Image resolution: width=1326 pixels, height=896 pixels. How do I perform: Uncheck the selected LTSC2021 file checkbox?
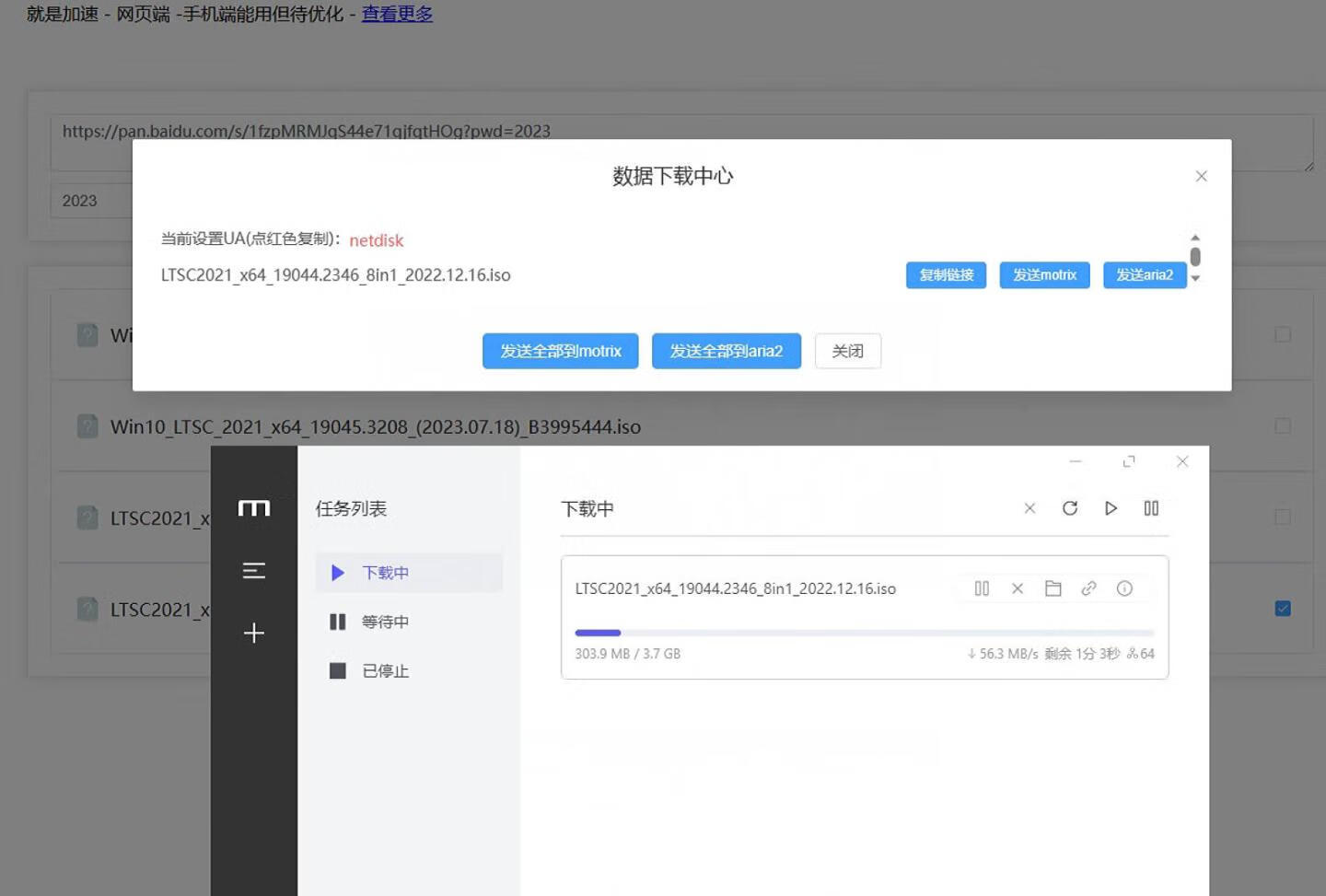(x=1283, y=608)
